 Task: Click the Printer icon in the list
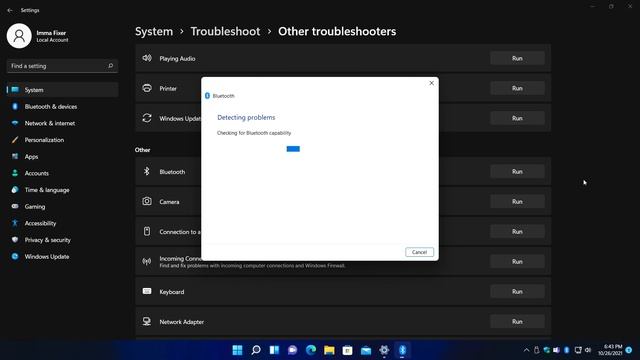[147, 88]
